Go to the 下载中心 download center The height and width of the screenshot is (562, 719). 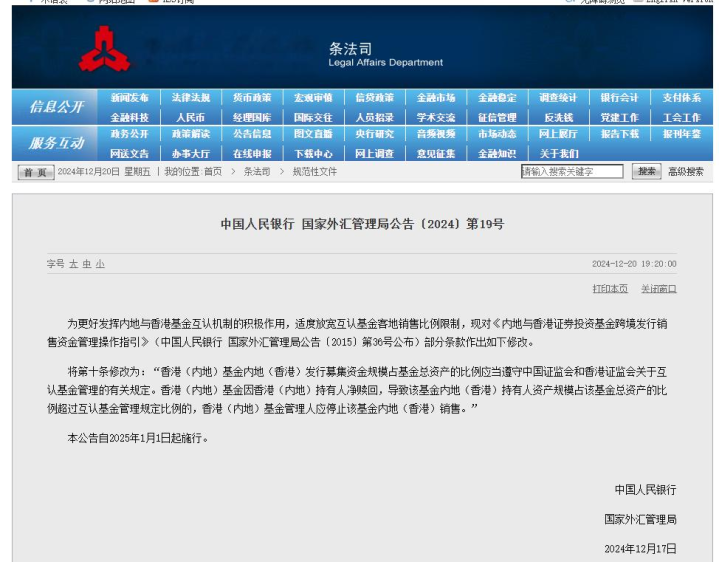[x=313, y=154]
